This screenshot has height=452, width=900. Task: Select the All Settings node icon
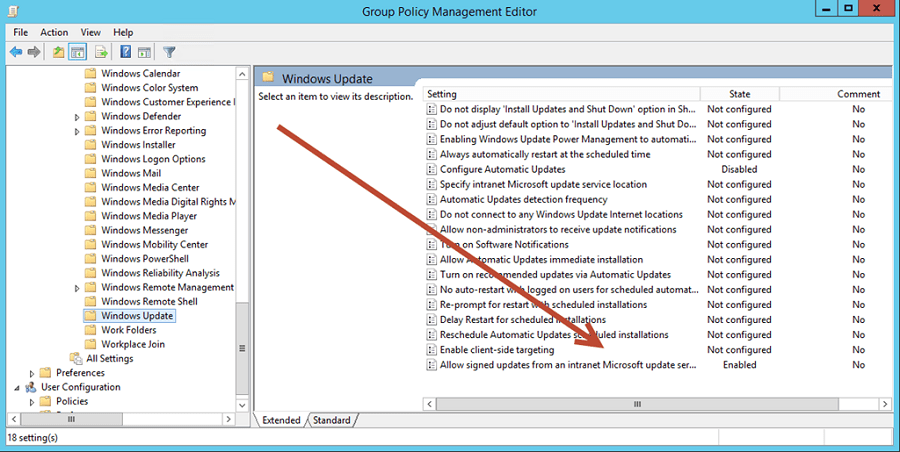pyautogui.click(x=75, y=359)
